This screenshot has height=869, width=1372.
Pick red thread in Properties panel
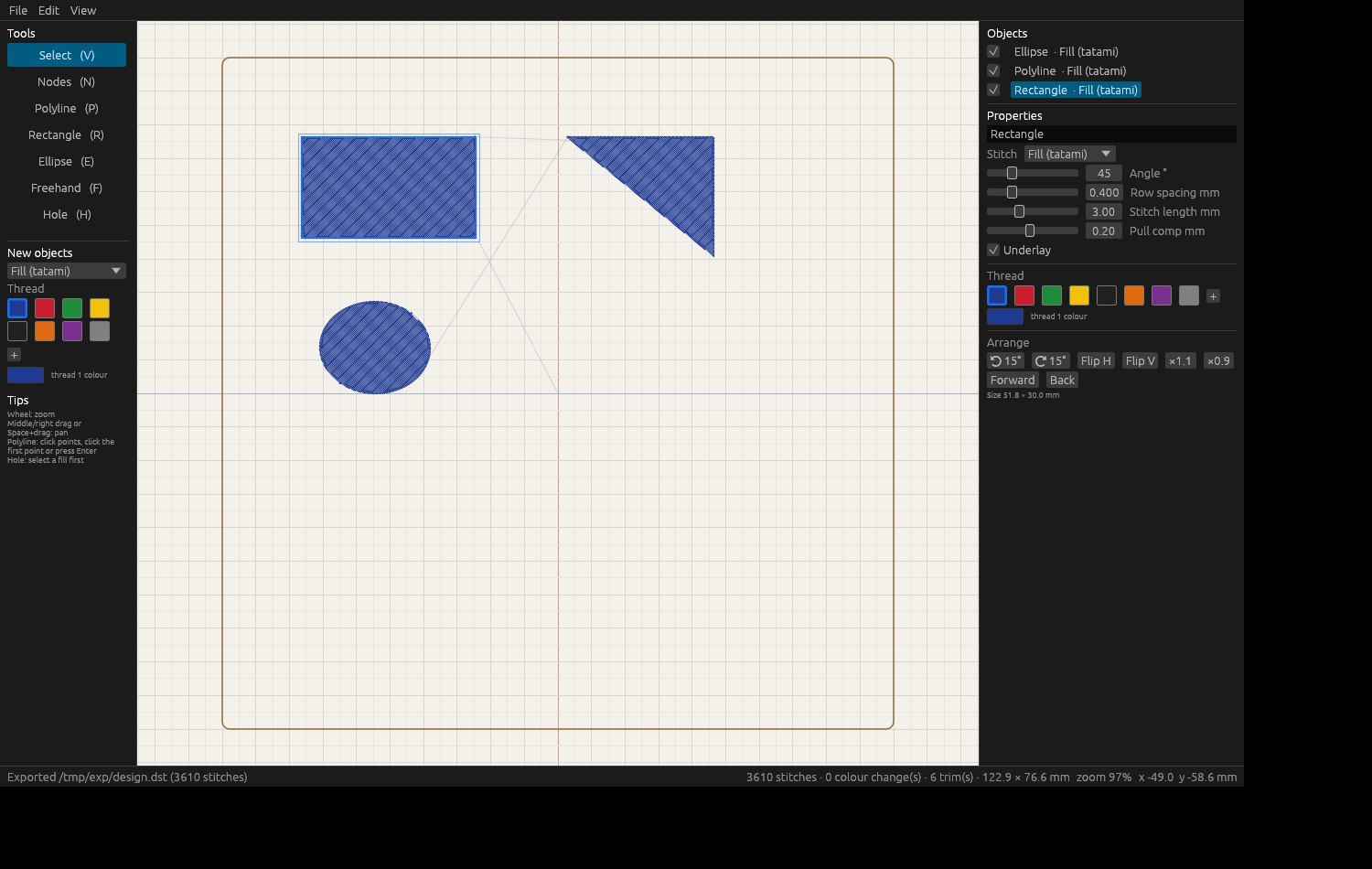[1024, 295]
